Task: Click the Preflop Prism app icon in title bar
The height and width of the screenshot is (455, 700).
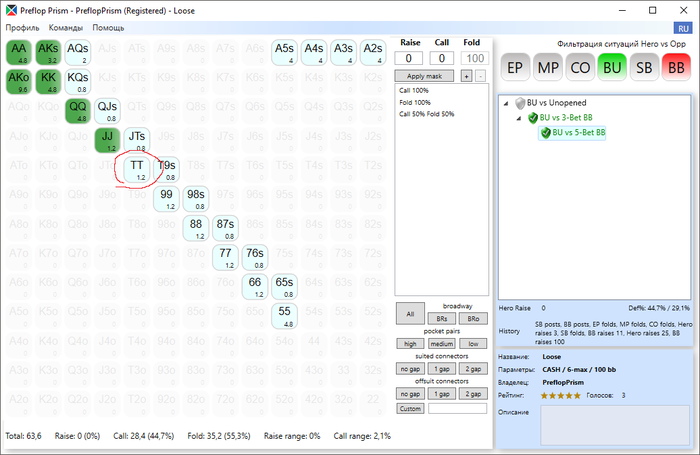Action: click(11, 10)
